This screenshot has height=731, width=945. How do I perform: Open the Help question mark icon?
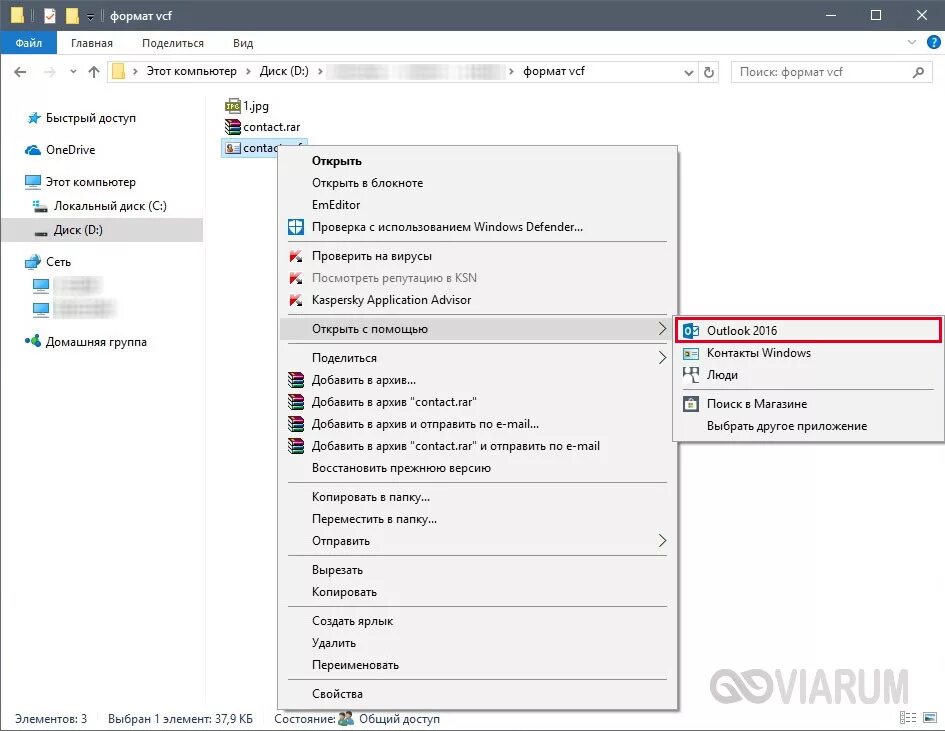click(934, 42)
